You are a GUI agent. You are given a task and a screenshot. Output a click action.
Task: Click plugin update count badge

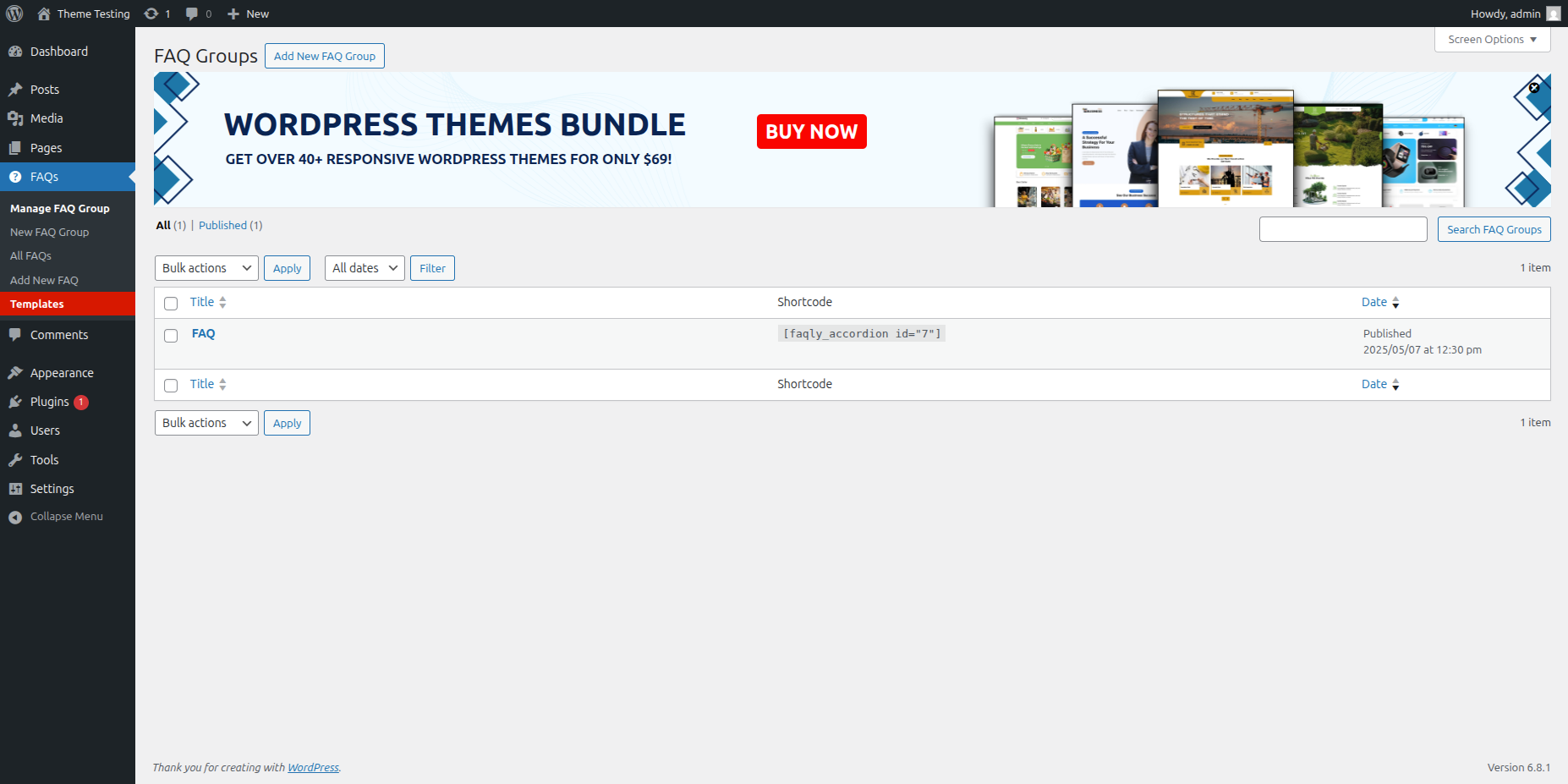point(81,403)
